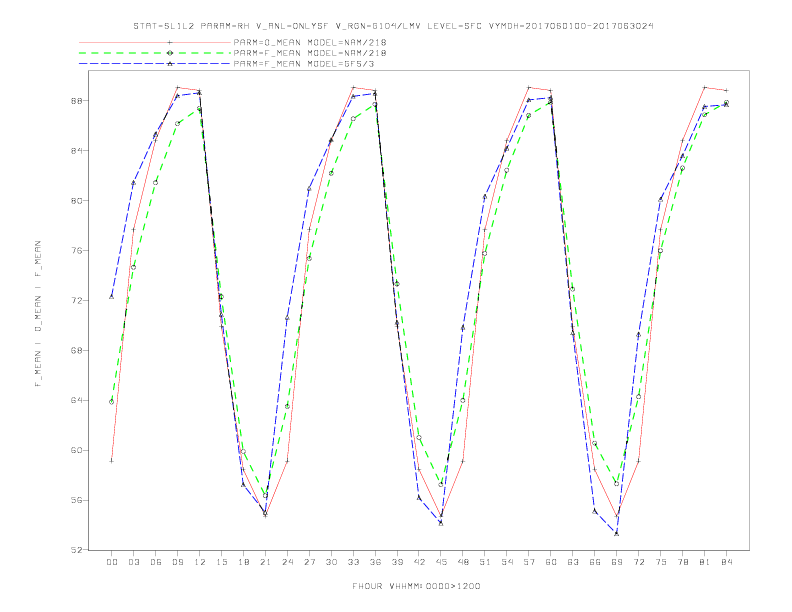Click blue GFS triangle minimum at hour 69
The height and width of the screenshot is (612, 792).
point(617,533)
